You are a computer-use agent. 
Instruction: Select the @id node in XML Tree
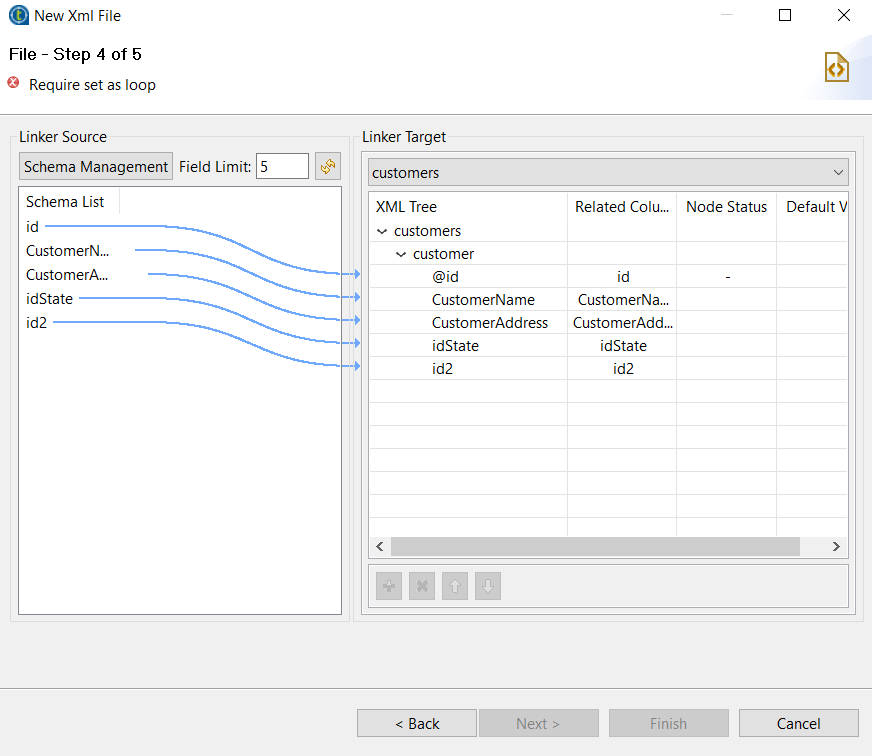(x=445, y=277)
